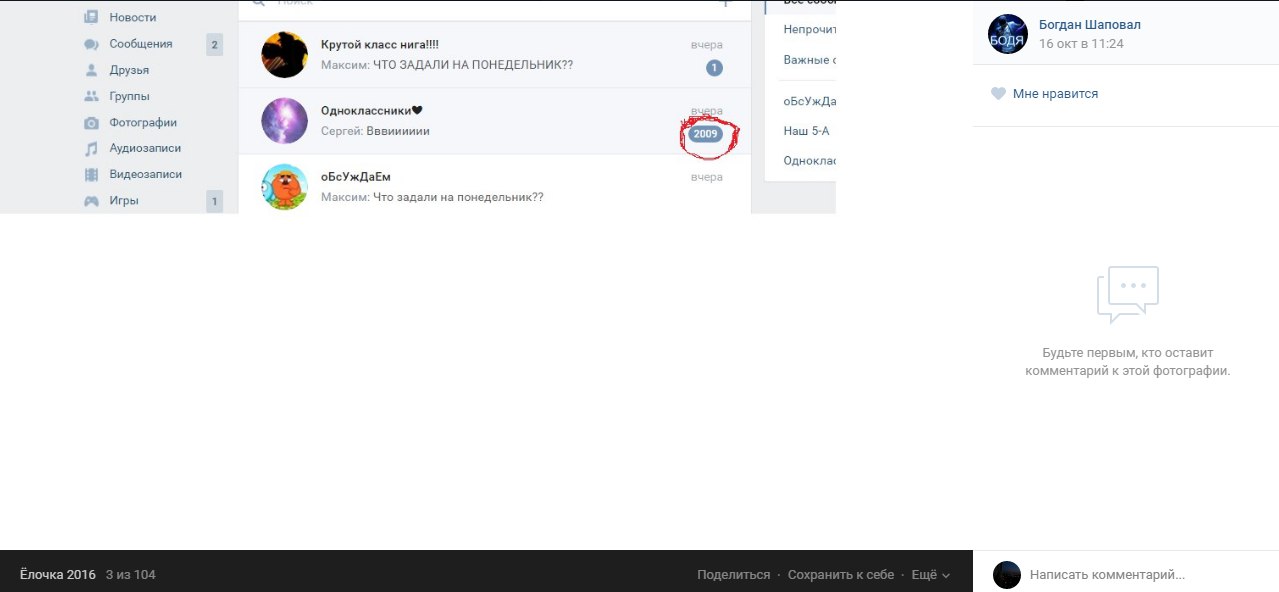Open chat Крутой класс нига!!!!
The height and width of the screenshot is (592, 1279).
(494, 55)
